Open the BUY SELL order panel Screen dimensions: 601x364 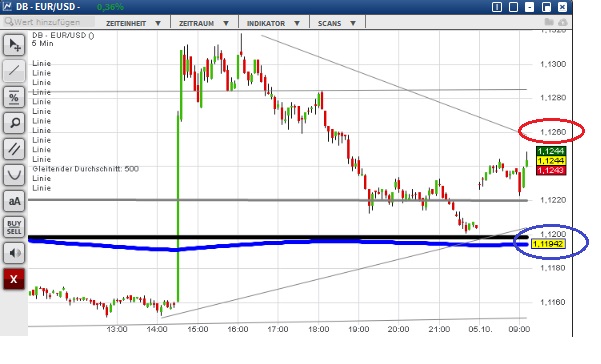click(x=14, y=227)
